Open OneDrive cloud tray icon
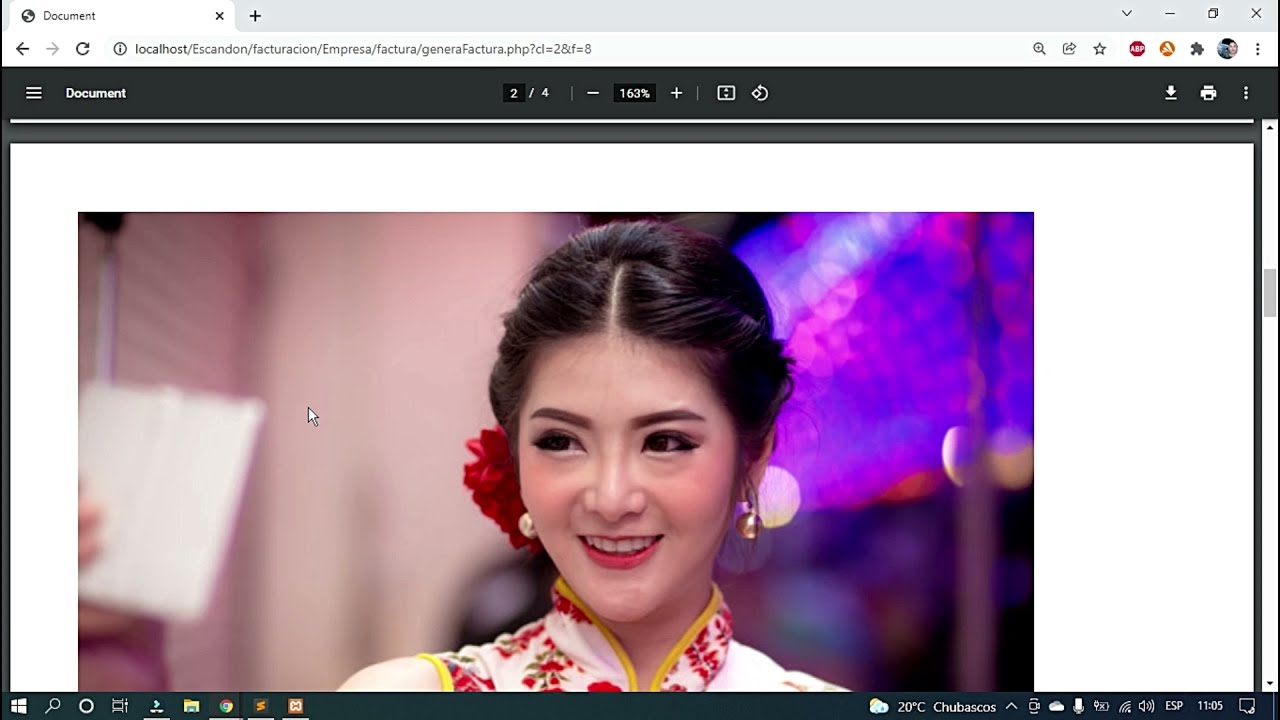Viewport: 1280px width, 720px height. 1056,706
